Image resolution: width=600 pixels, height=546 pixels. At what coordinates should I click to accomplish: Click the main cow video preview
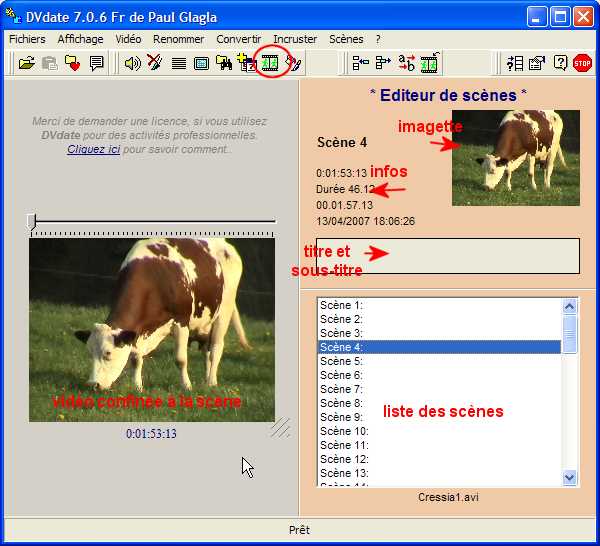click(x=152, y=330)
